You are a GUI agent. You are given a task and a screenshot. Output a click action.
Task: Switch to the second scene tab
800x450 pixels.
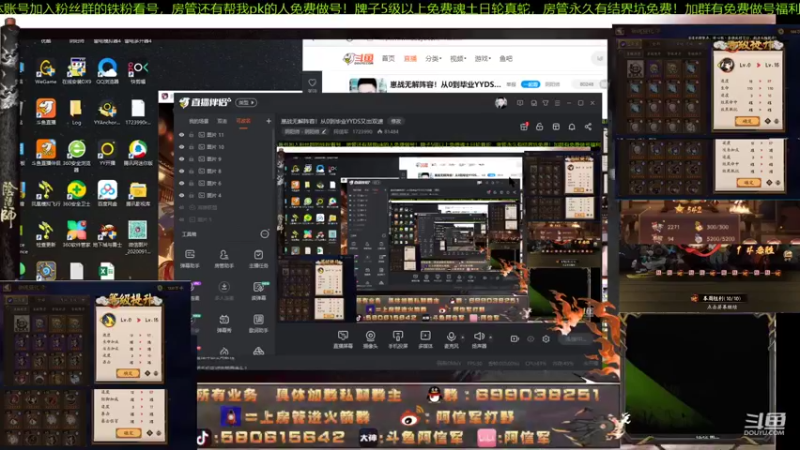[x=222, y=121]
